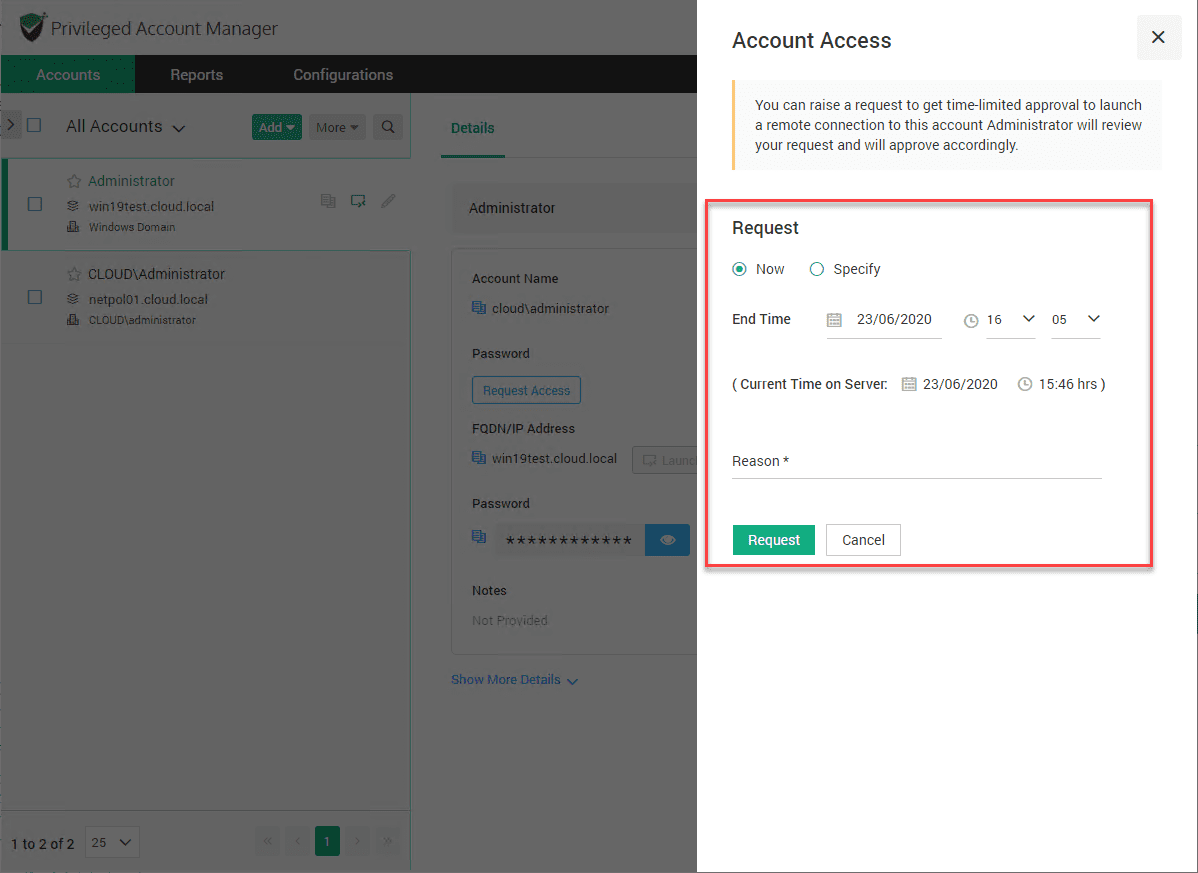Select the Now radio option

tap(740, 269)
